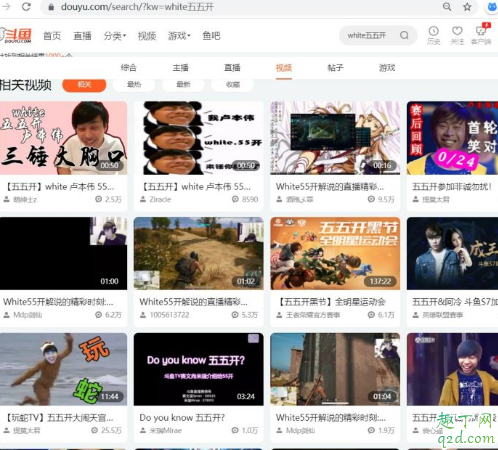Viewport: 498px width, 450px height.
Task: Open the PUBG building 01:04 video thumbnail
Action: coord(335,369)
